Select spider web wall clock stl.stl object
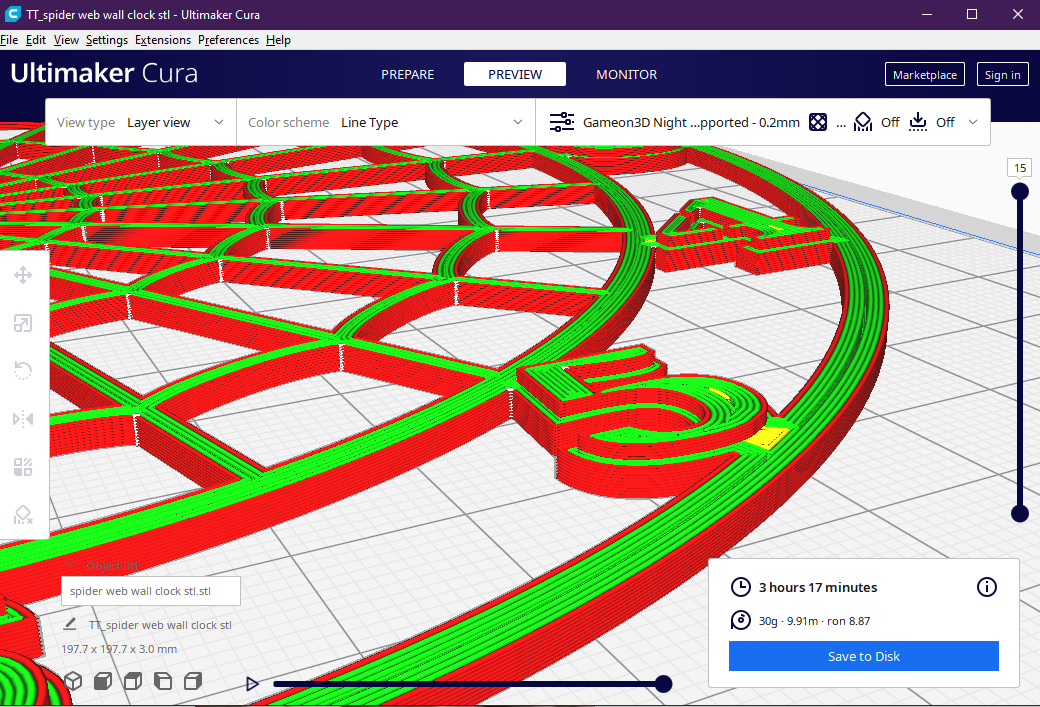This screenshot has height=707, width=1040. [151, 591]
